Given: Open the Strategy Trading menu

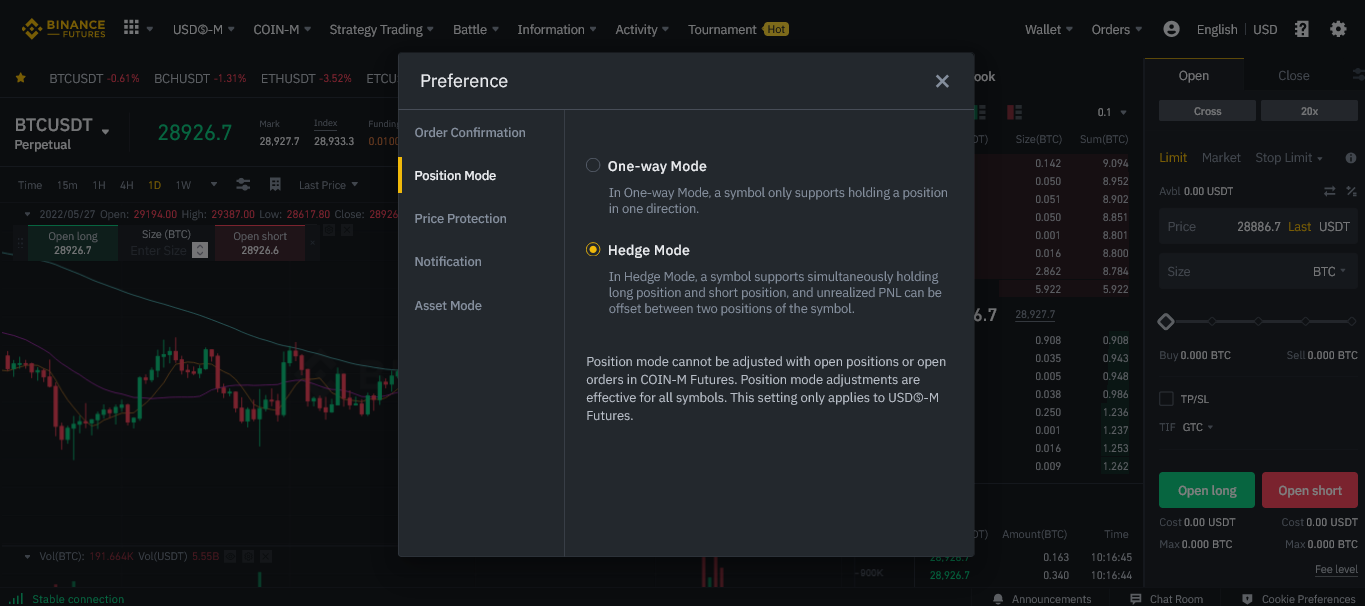Looking at the screenshot, I should pos(382,29).
